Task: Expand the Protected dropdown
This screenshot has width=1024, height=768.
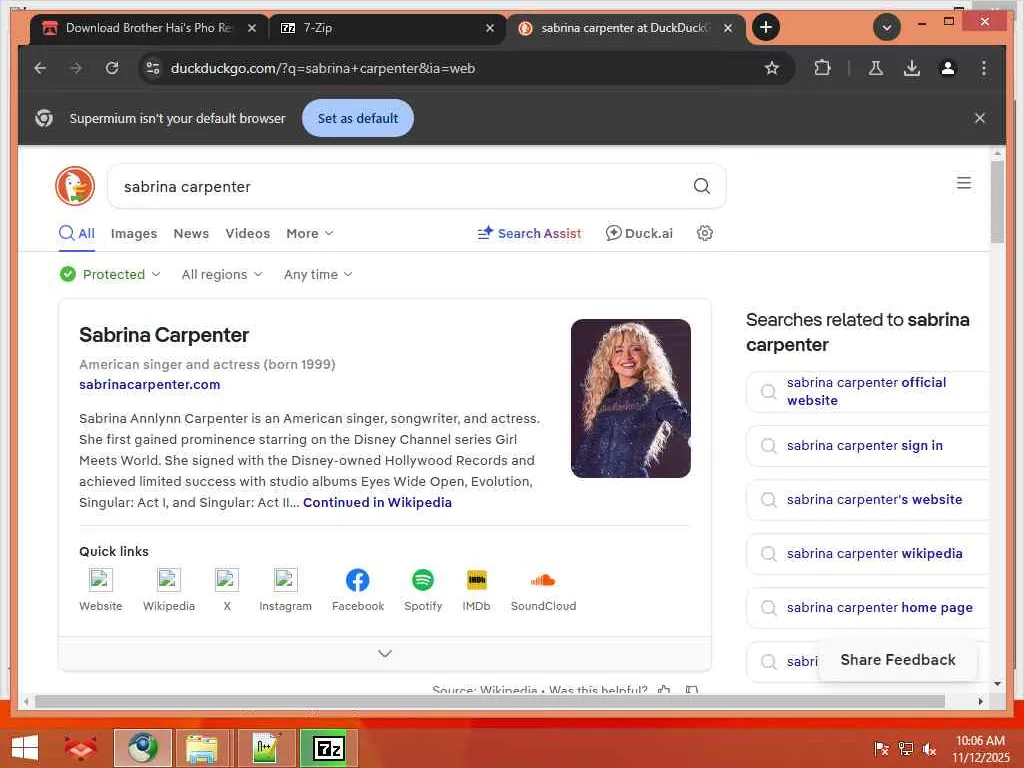Action: (x=110, y=274)
